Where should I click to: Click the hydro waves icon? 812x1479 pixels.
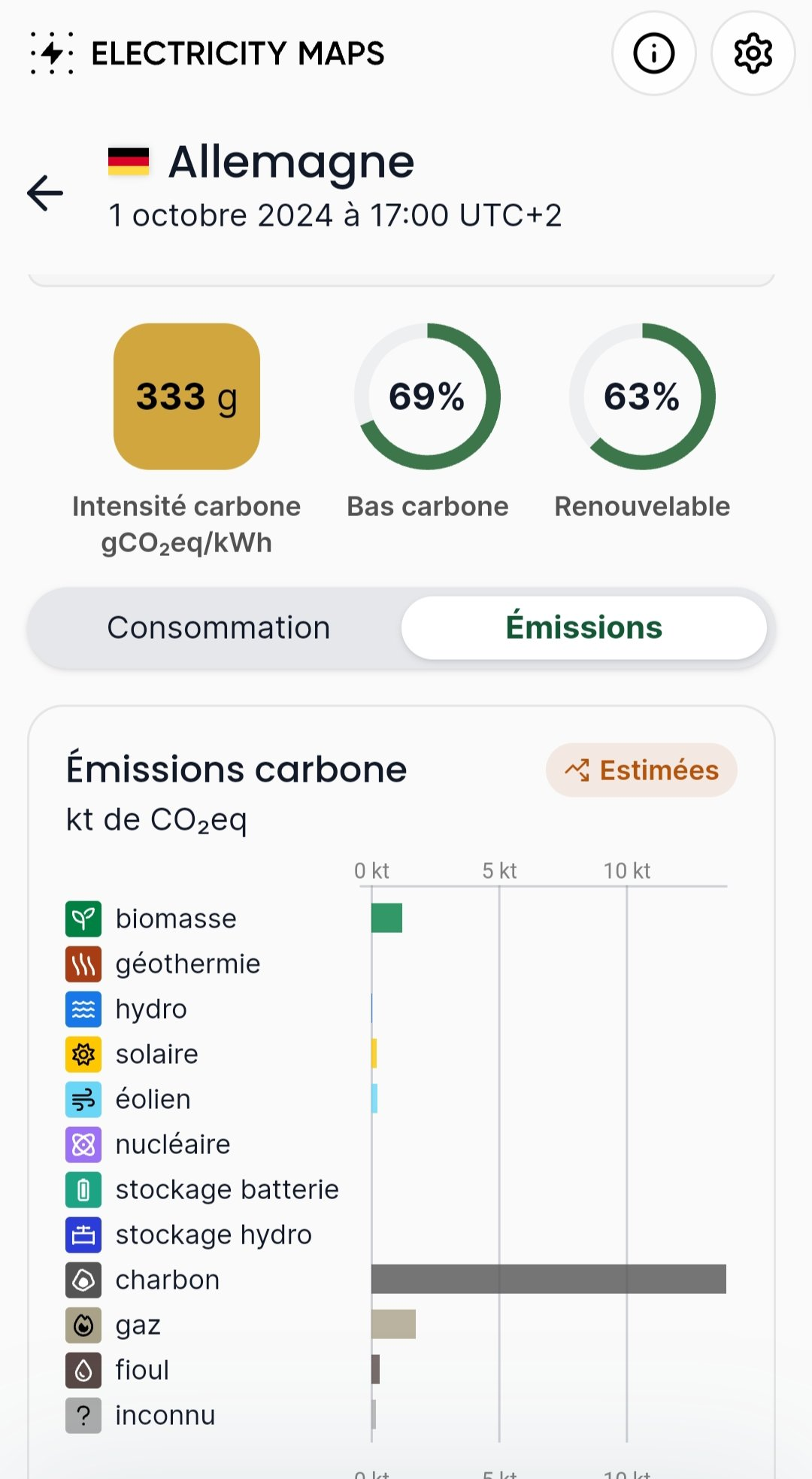pyautogui.click(x=83, y=1009)
